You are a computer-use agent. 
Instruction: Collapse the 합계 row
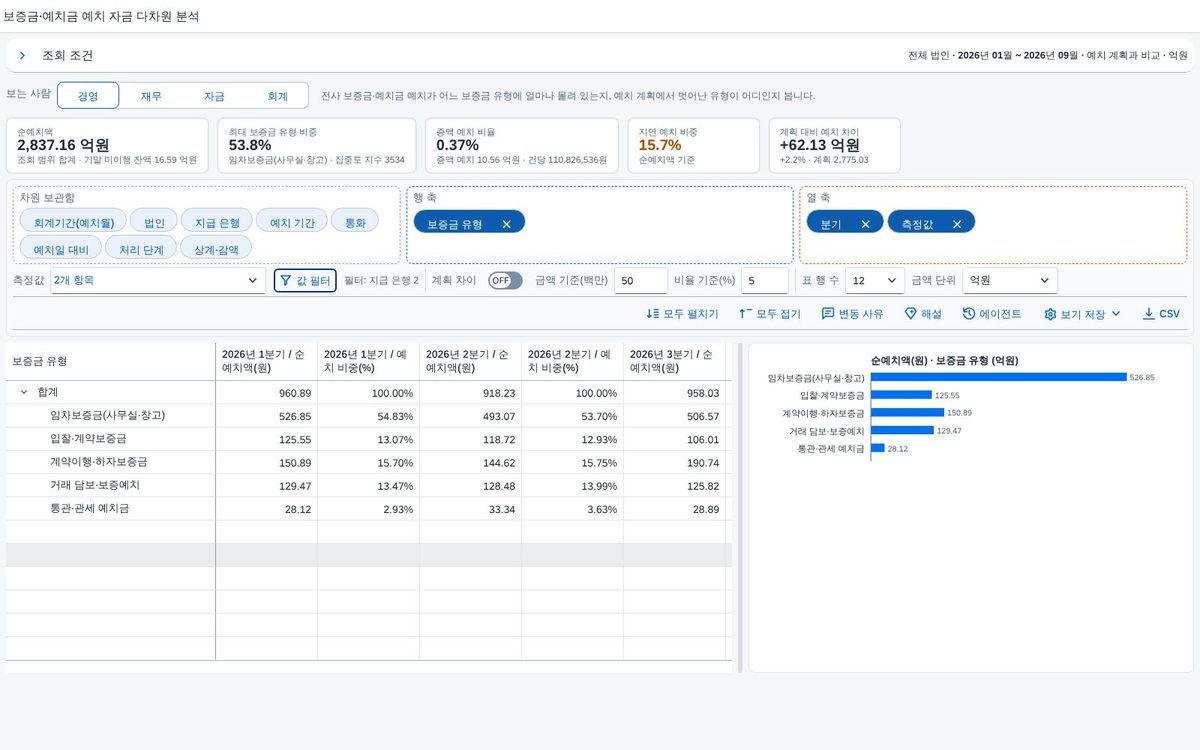point(23,393)
